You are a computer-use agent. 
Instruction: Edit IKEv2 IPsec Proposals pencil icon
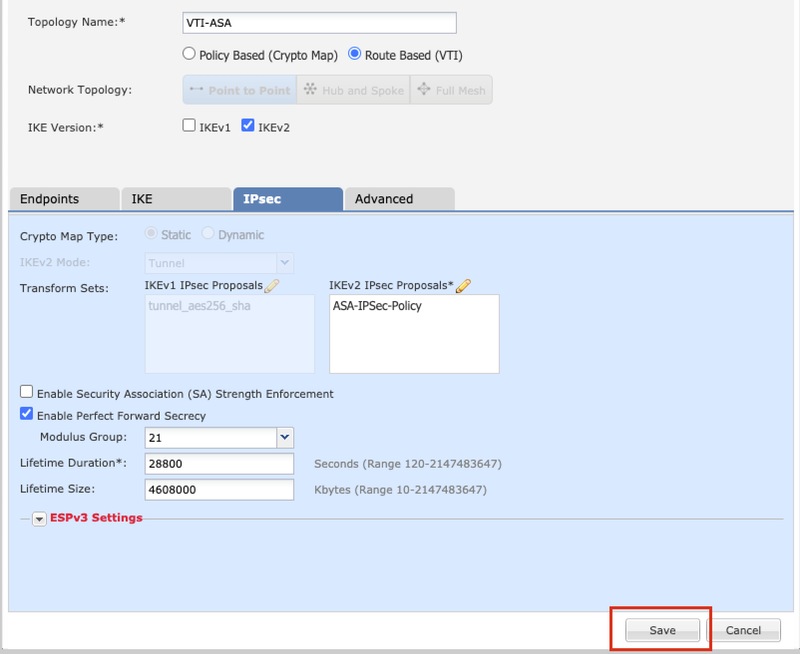pyautogui.click(x=463, y=286)
